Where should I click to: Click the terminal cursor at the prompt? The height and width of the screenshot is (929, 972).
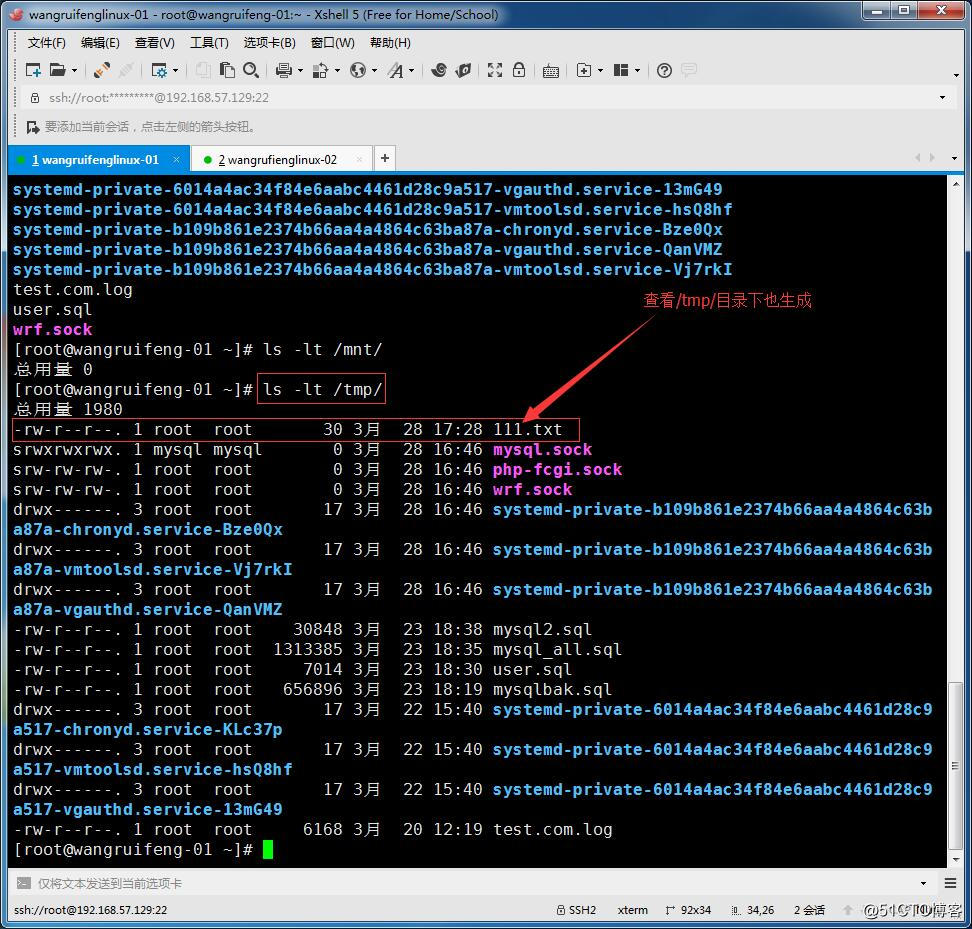point(268,850)
